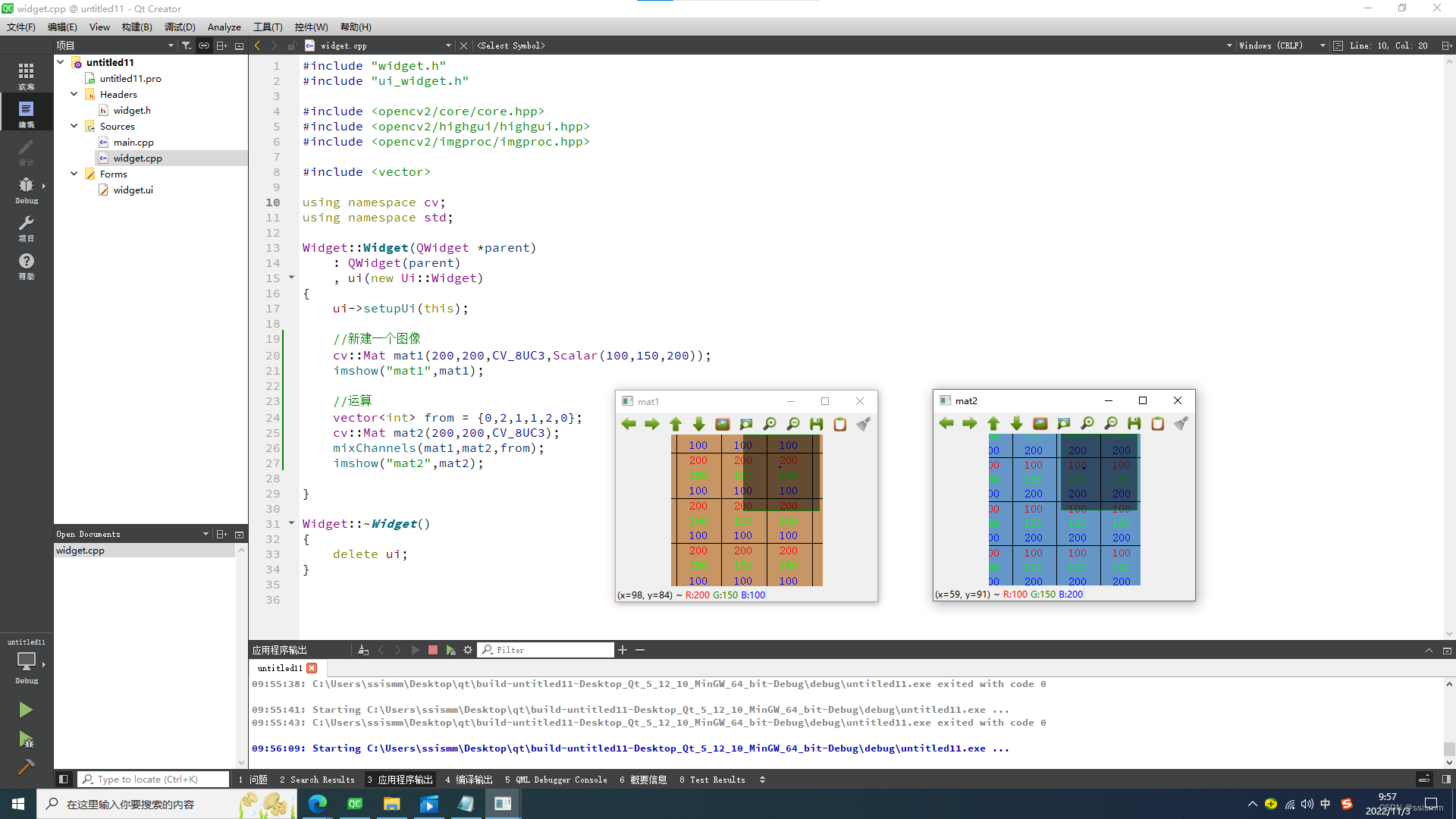
Task: Stop the running program in output pane
Action: pos(433,650)
